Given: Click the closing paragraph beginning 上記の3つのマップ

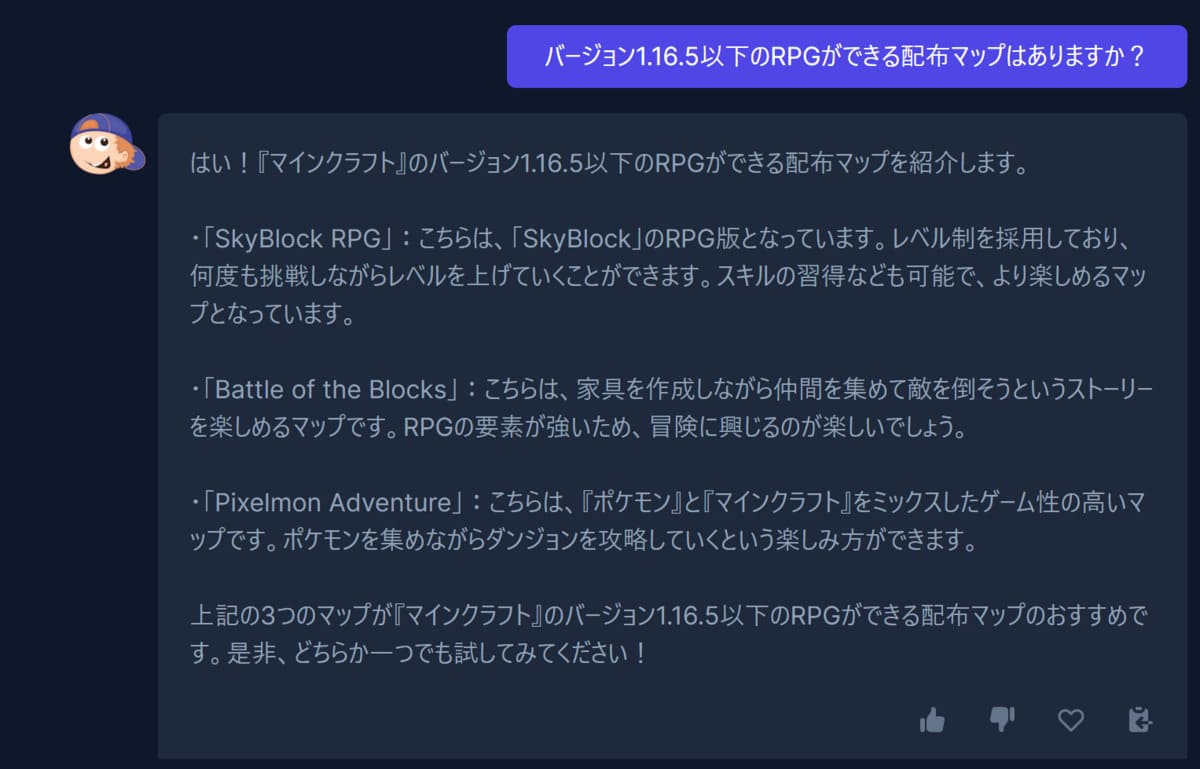Looking at the screenshot, I should [x=667, y=635].
